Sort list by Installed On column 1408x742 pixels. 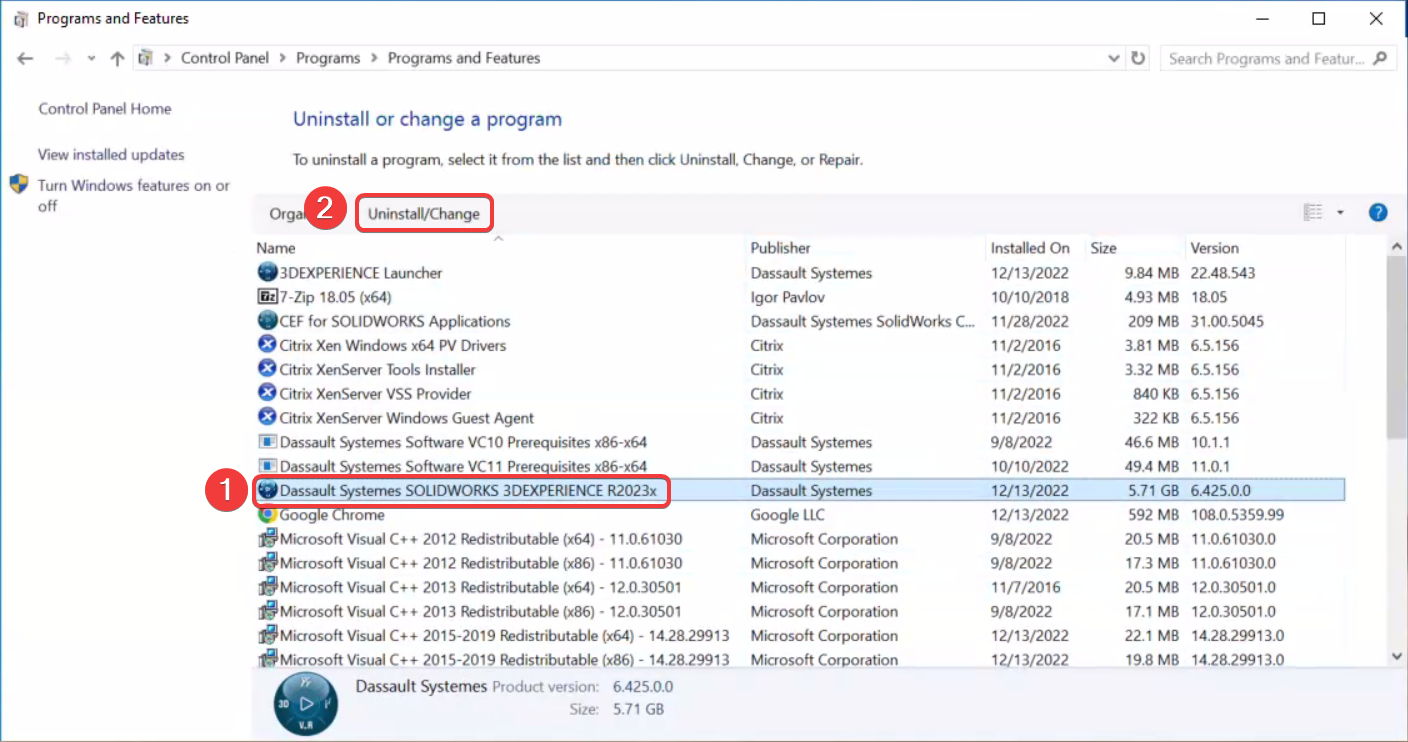[1030, 248]
